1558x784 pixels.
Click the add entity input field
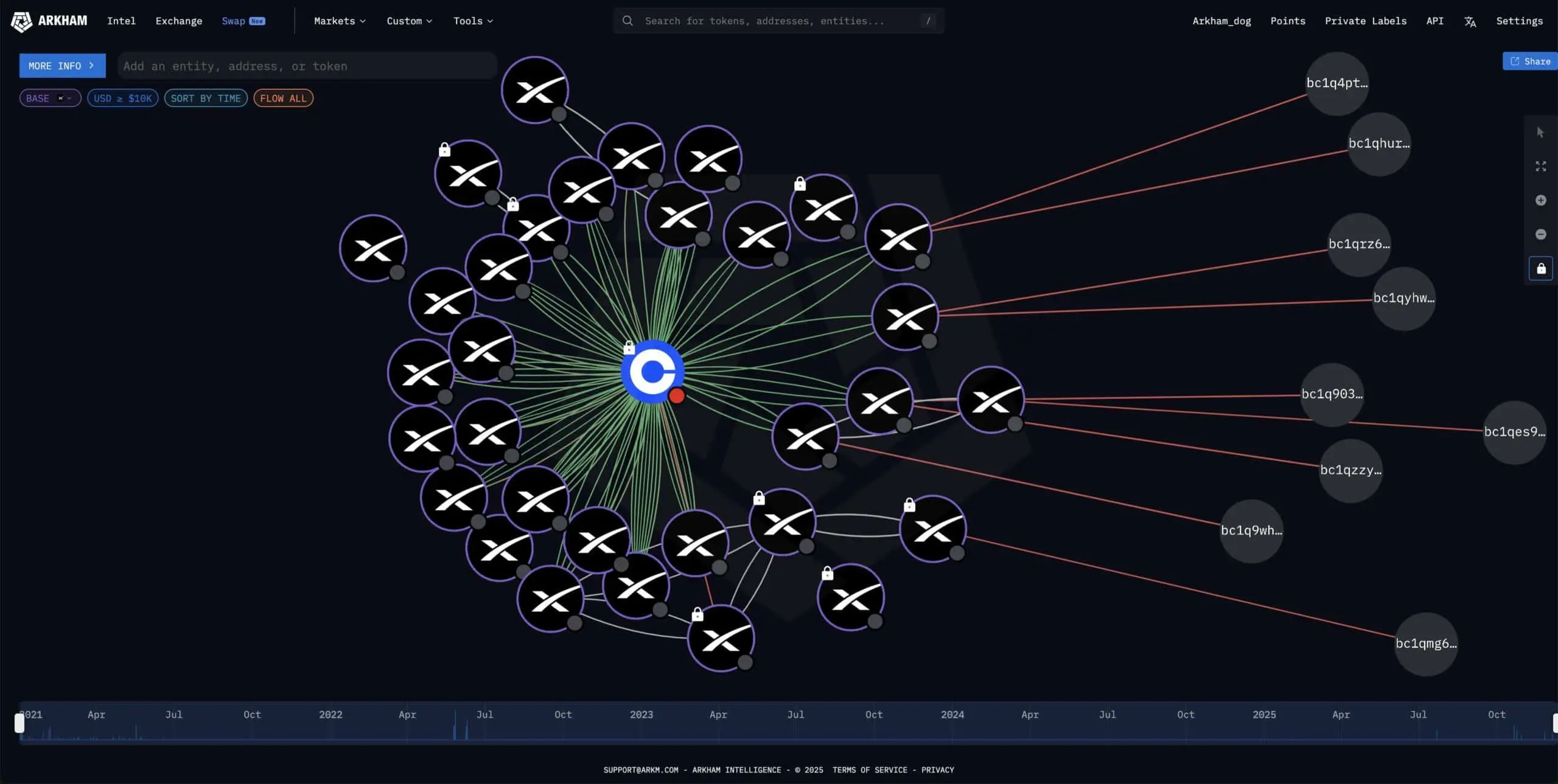307,66
